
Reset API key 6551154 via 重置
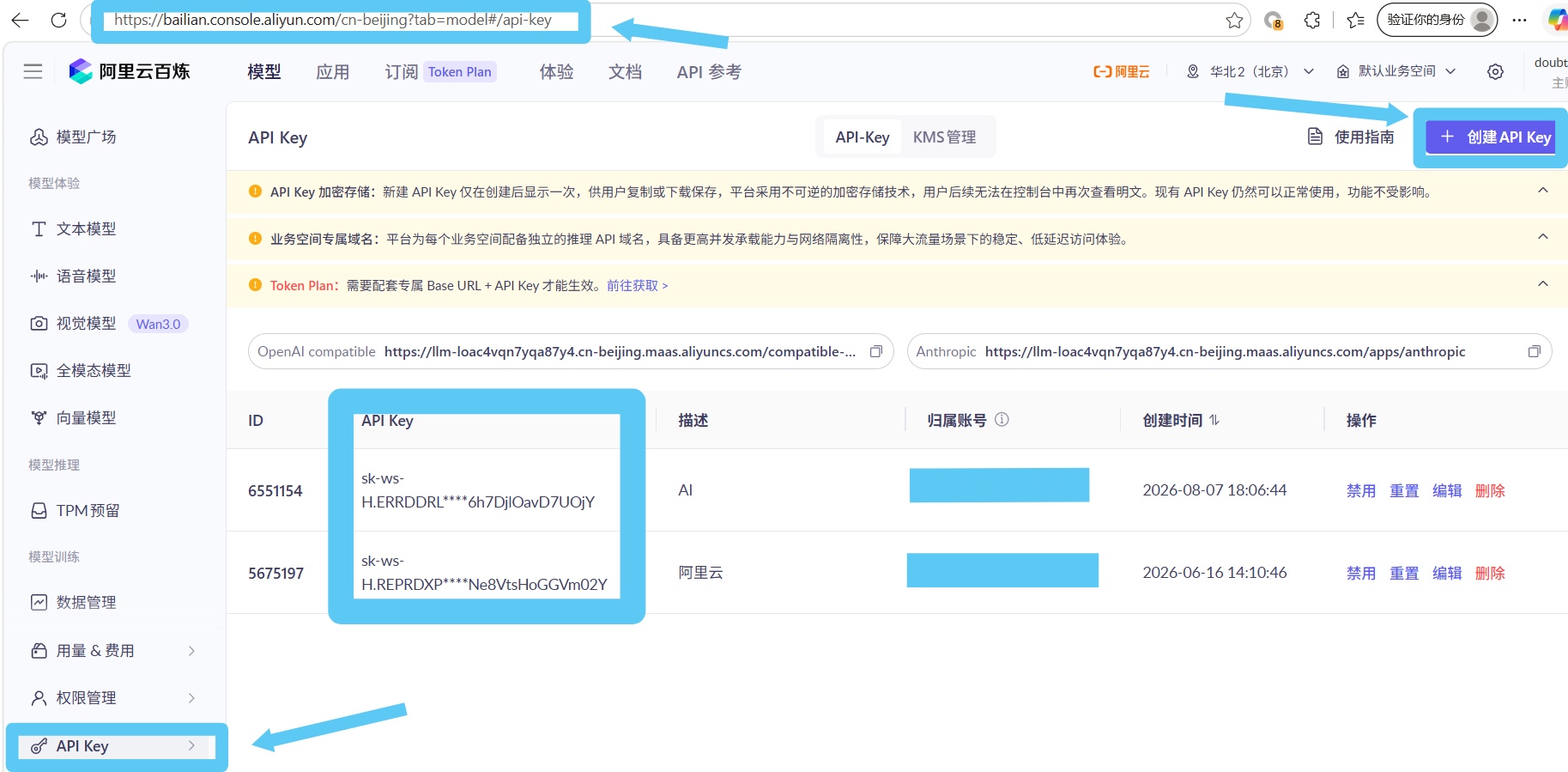(x=1404, y=490)
